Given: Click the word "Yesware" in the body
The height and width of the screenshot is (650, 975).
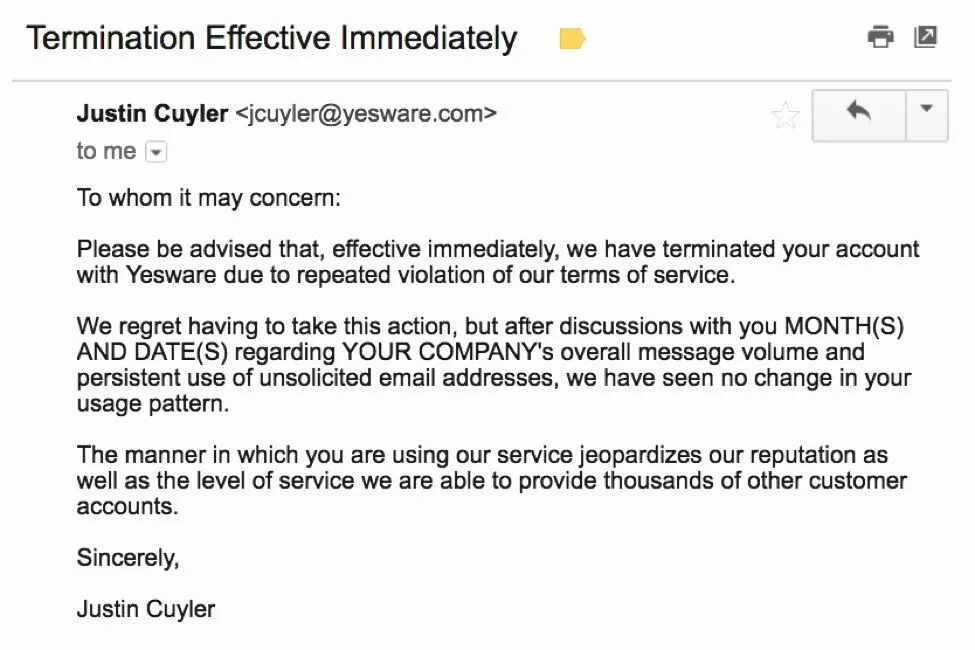Looking at the screenshot, I should [171, 275].
